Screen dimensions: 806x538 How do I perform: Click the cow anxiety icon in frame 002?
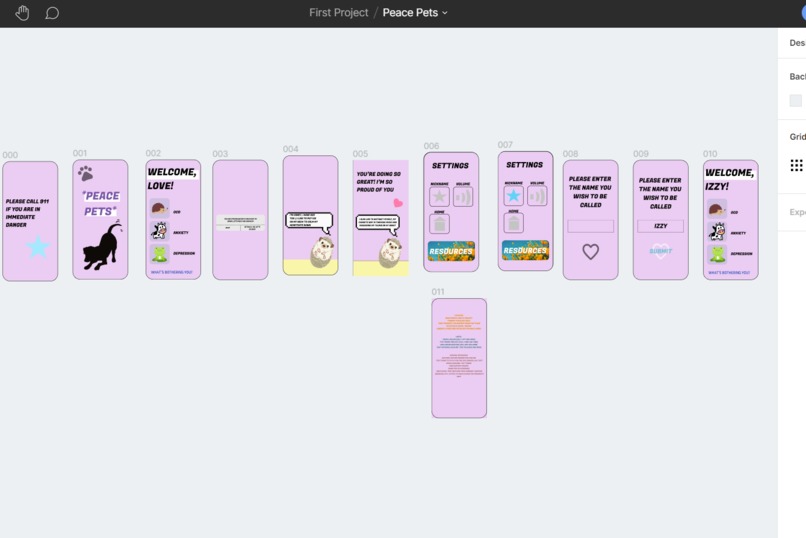[x=159, y=231]
